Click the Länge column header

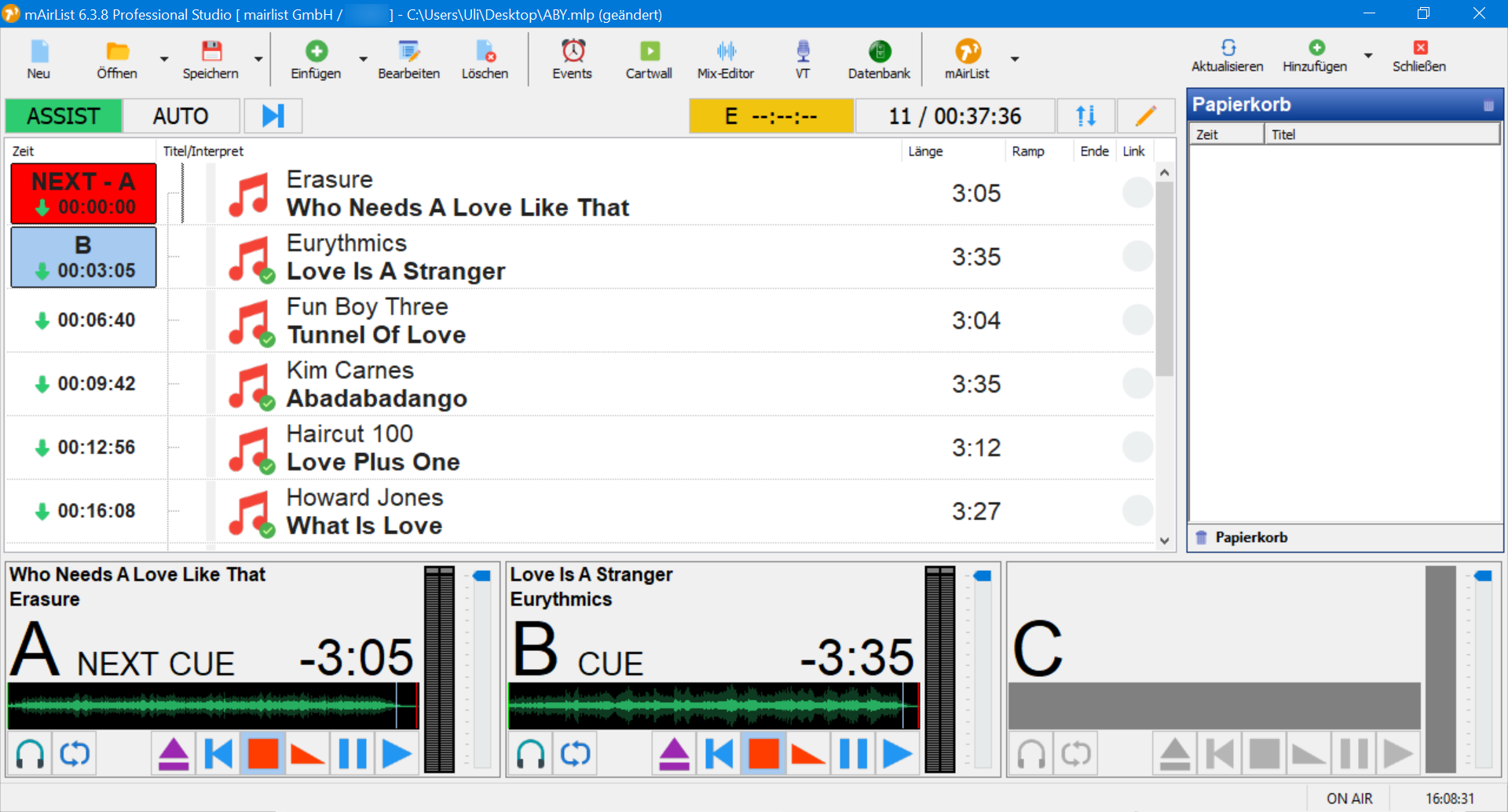(x=925, y=151)
